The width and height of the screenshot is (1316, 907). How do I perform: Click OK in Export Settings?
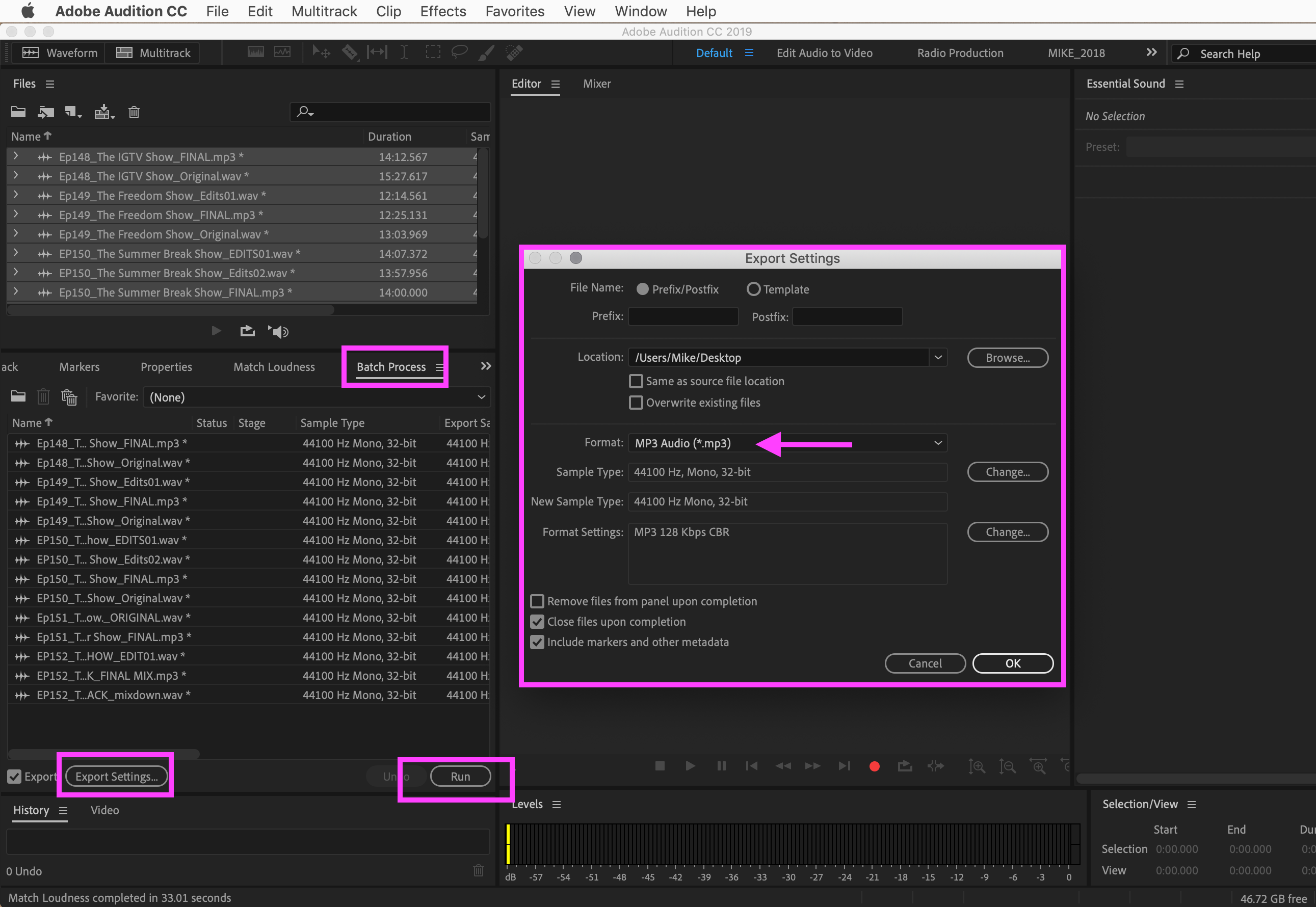click(1013, 663)
